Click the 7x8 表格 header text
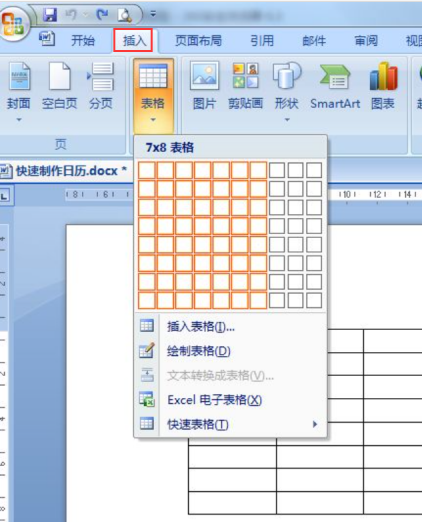Image resolution: width=422 pixels, height=522 pixels. (170, 147)
